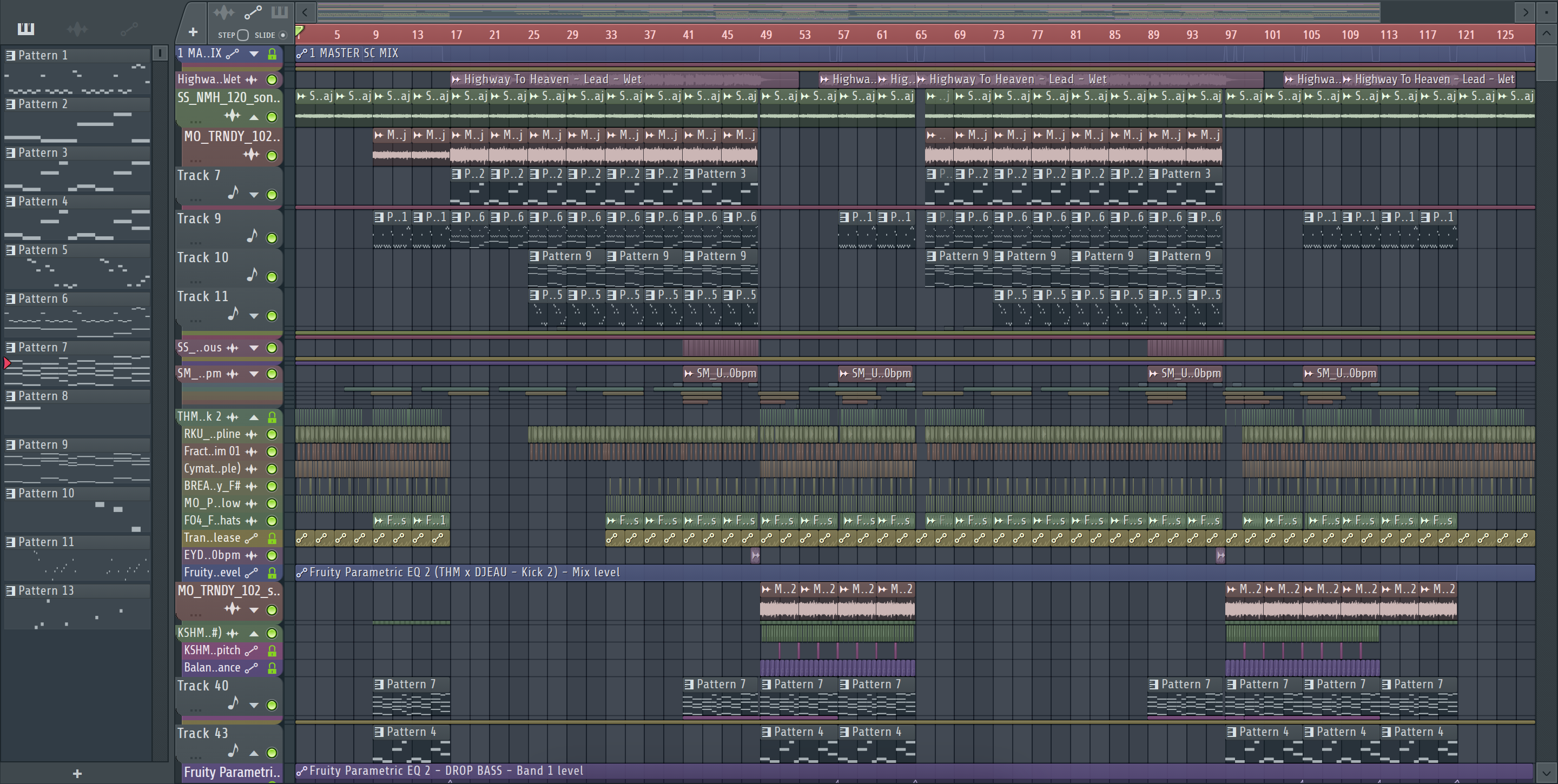Click the automation icon on the Fruity..evel track
The width and height of the screenshot is (1558, 784).
point(252,573)
